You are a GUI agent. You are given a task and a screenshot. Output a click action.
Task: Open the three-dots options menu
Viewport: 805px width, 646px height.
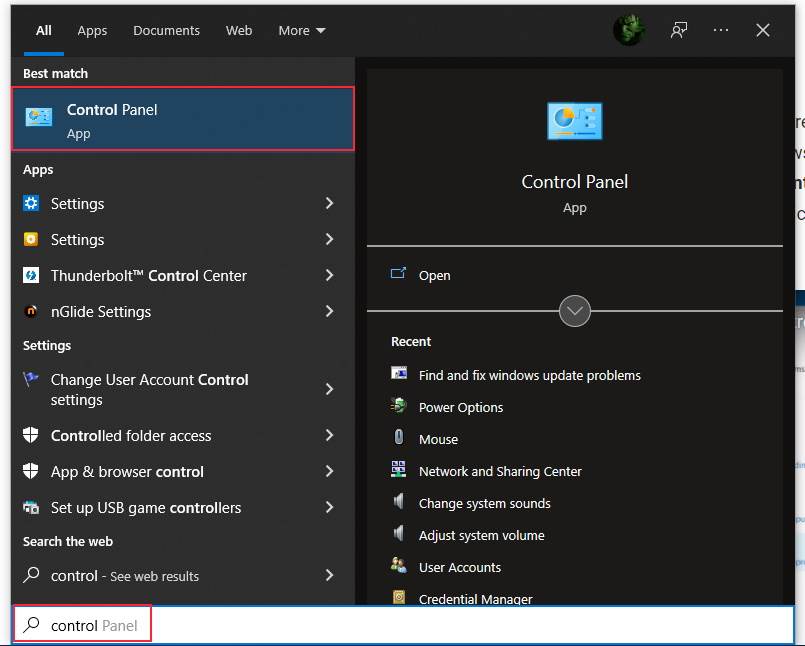pos(721,30)
